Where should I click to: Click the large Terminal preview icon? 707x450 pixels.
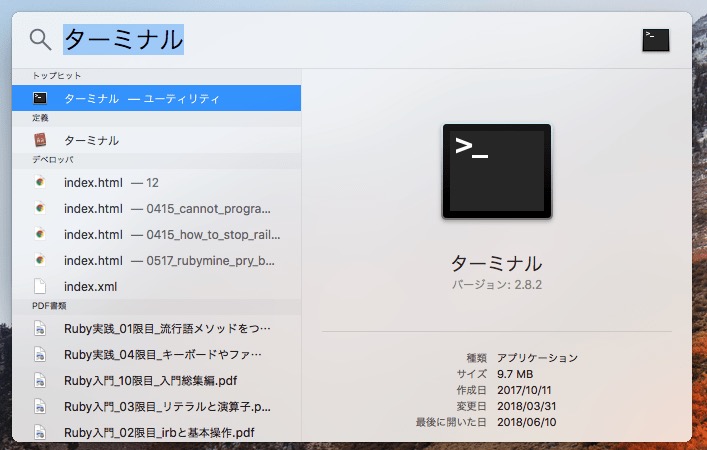coord(497,171)
